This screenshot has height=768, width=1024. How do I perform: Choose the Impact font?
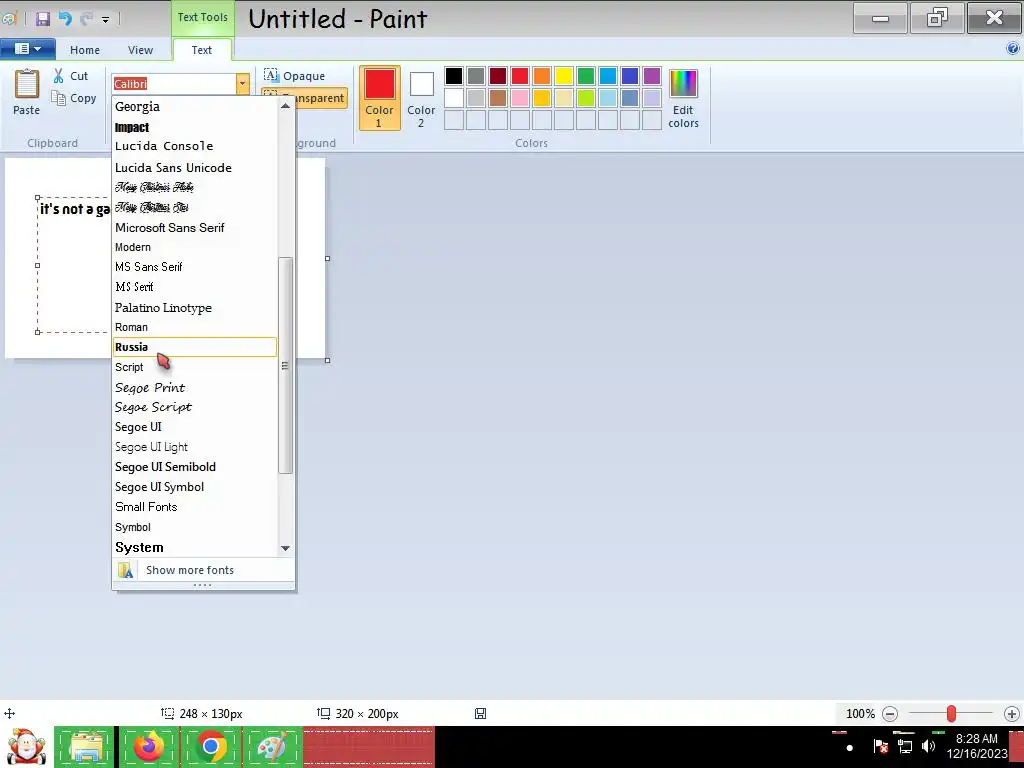195,127
